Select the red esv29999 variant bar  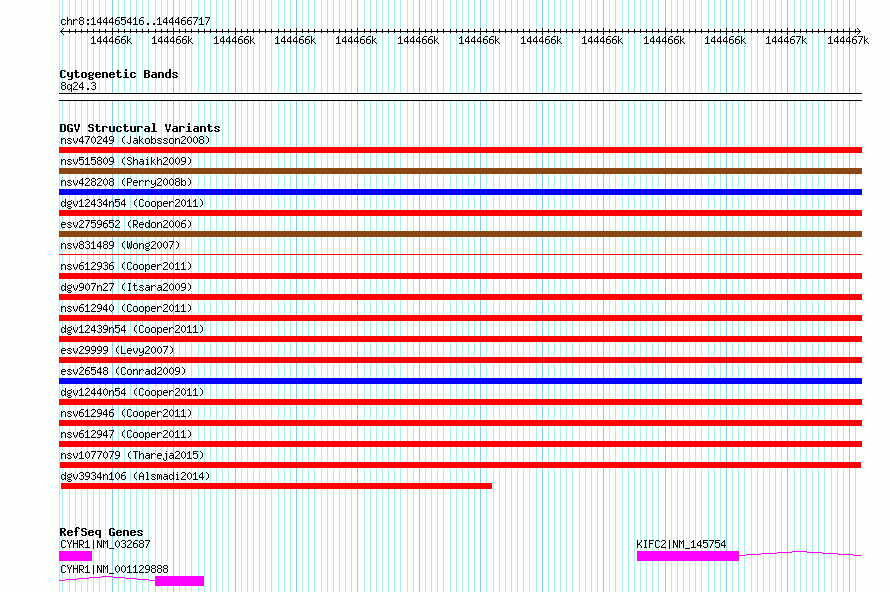tap(460, 360)
